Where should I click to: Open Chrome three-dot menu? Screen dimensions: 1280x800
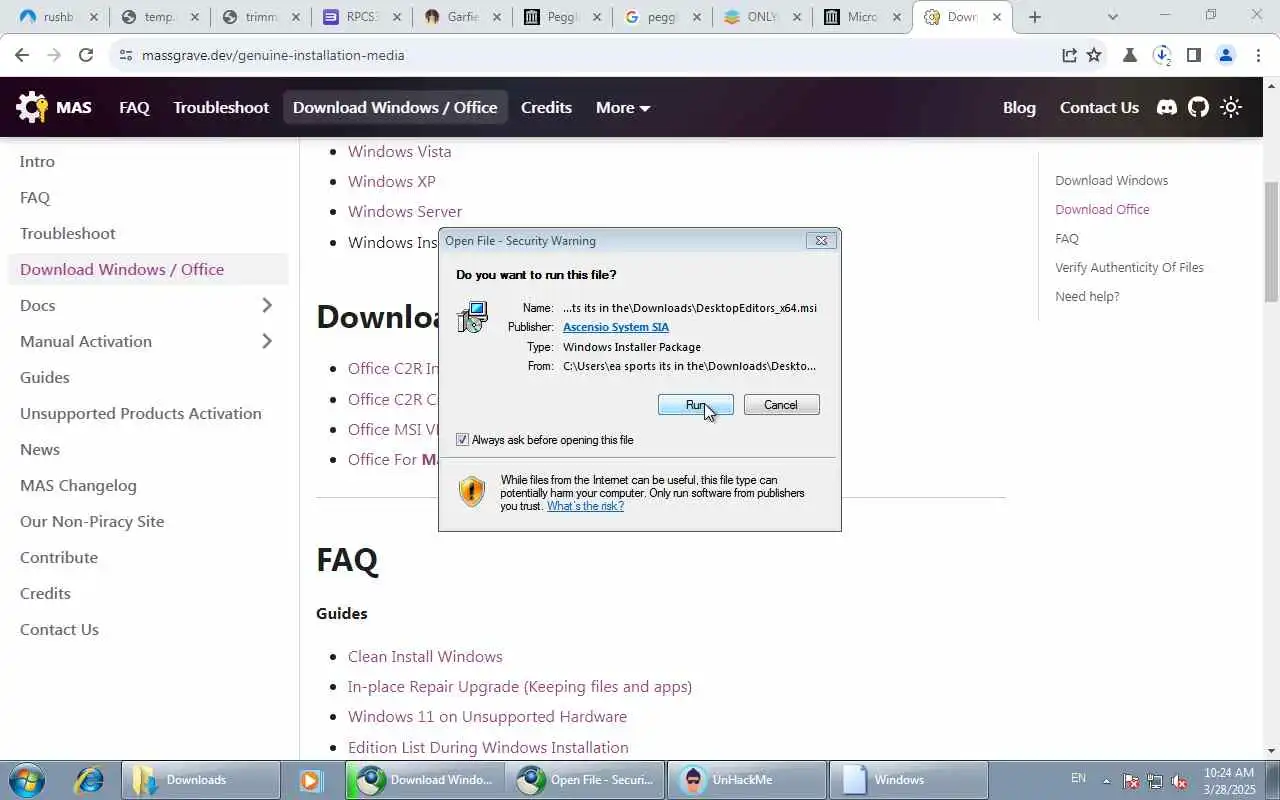pos(1258,55)
